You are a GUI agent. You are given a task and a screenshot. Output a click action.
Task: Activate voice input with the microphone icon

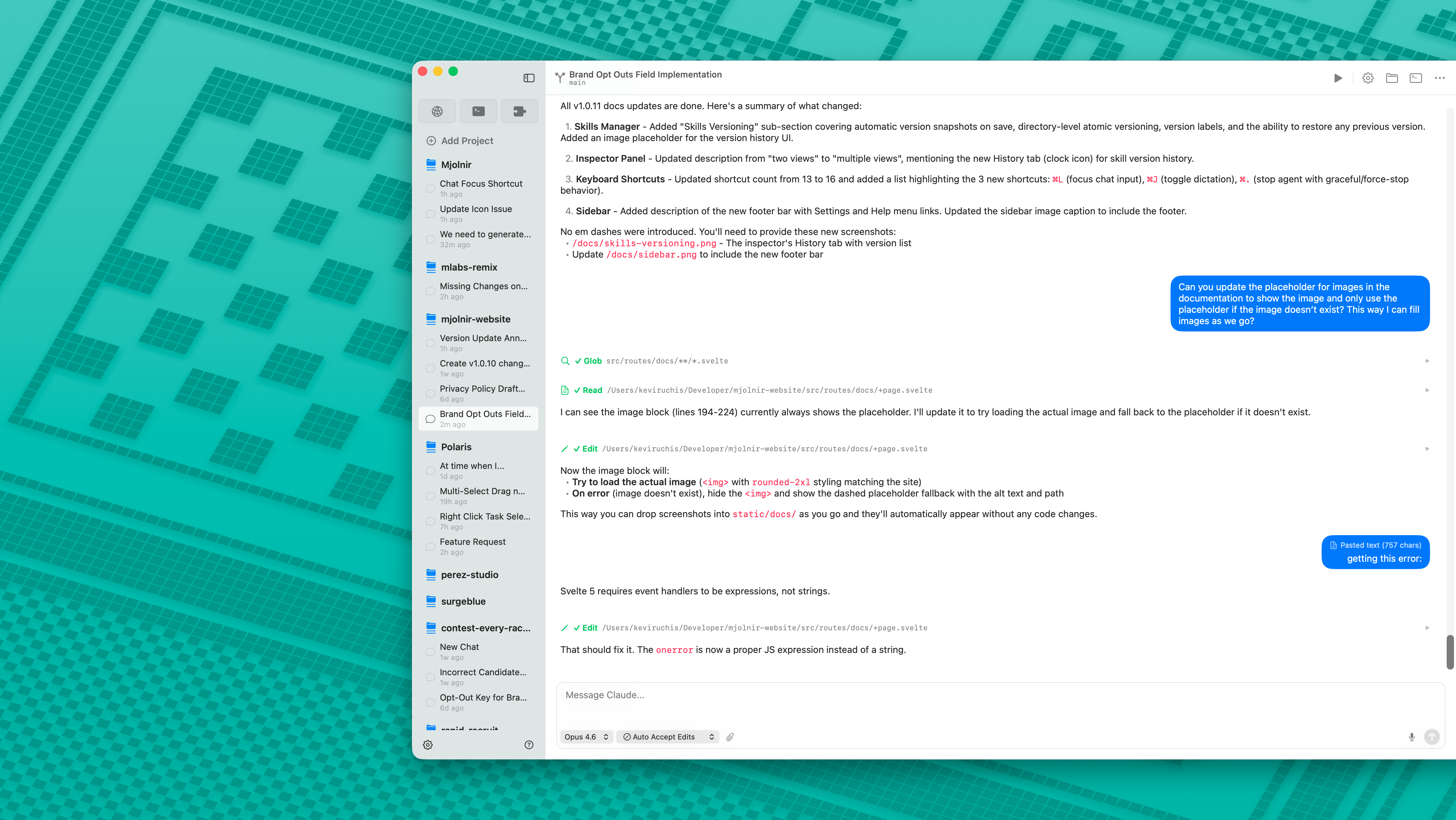point(1411,737)
